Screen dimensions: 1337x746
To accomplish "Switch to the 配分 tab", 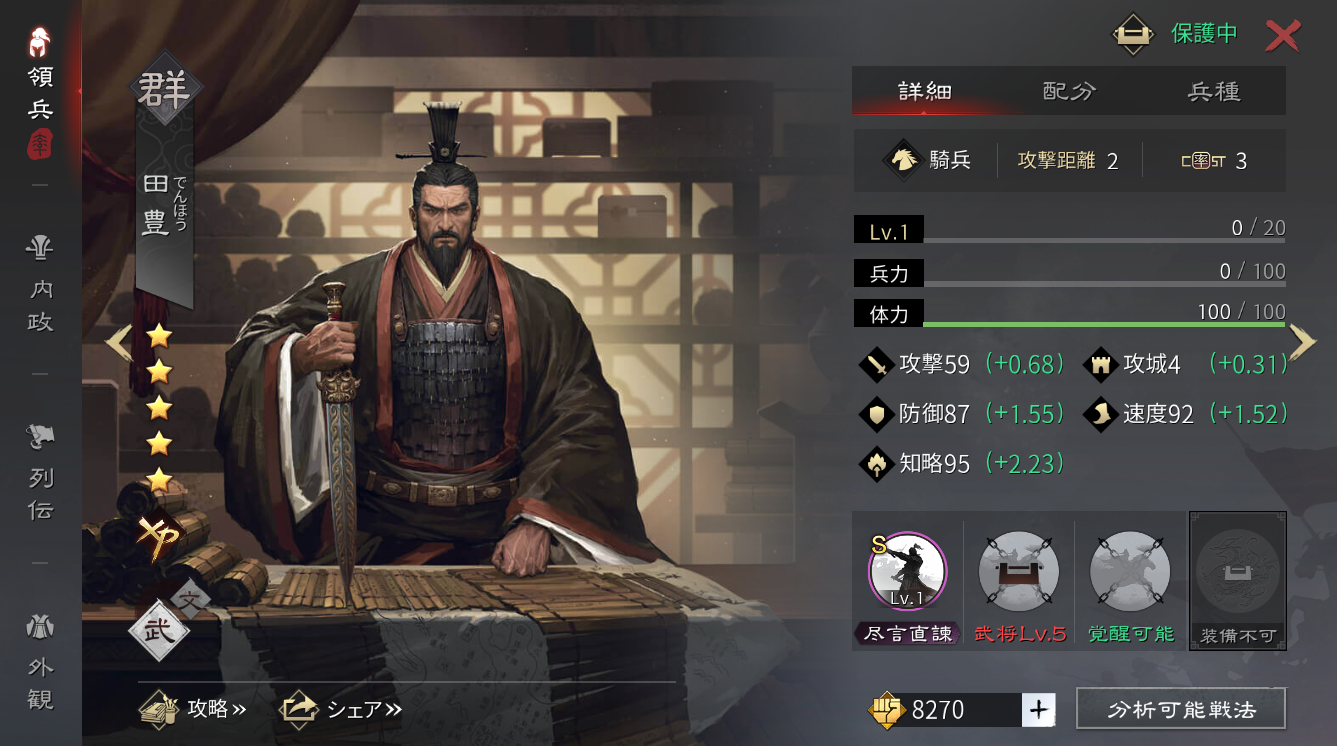I will click(x=1070, y=91).
